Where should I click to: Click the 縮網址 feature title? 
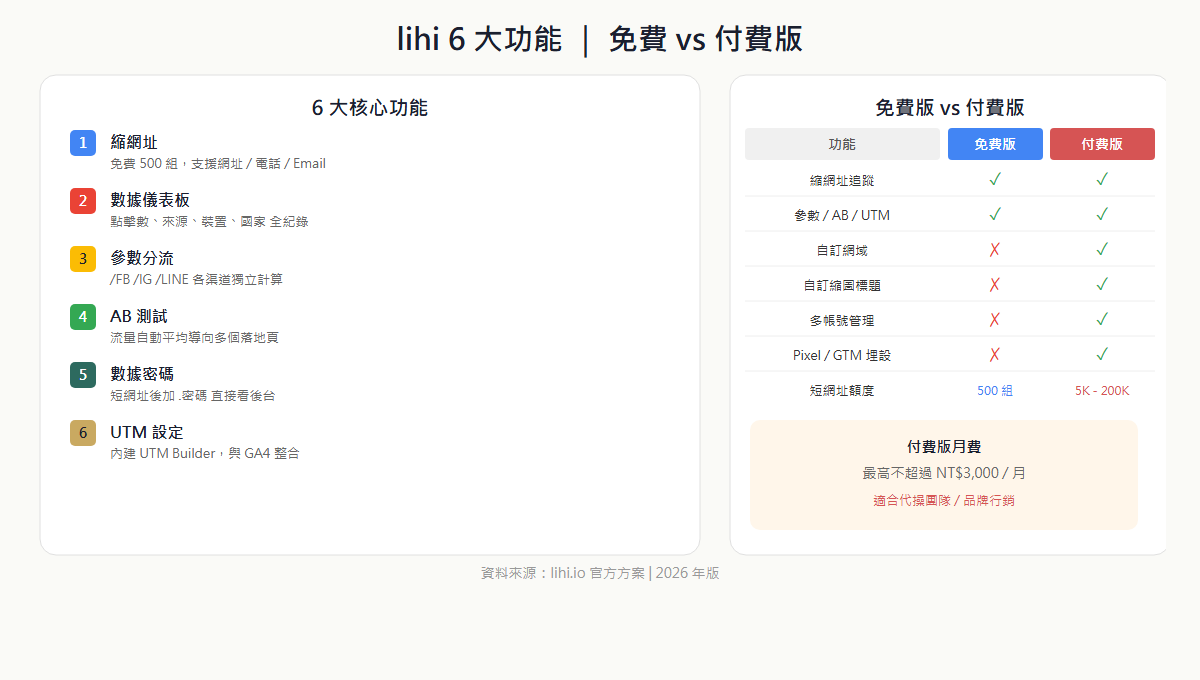[134, 143]
